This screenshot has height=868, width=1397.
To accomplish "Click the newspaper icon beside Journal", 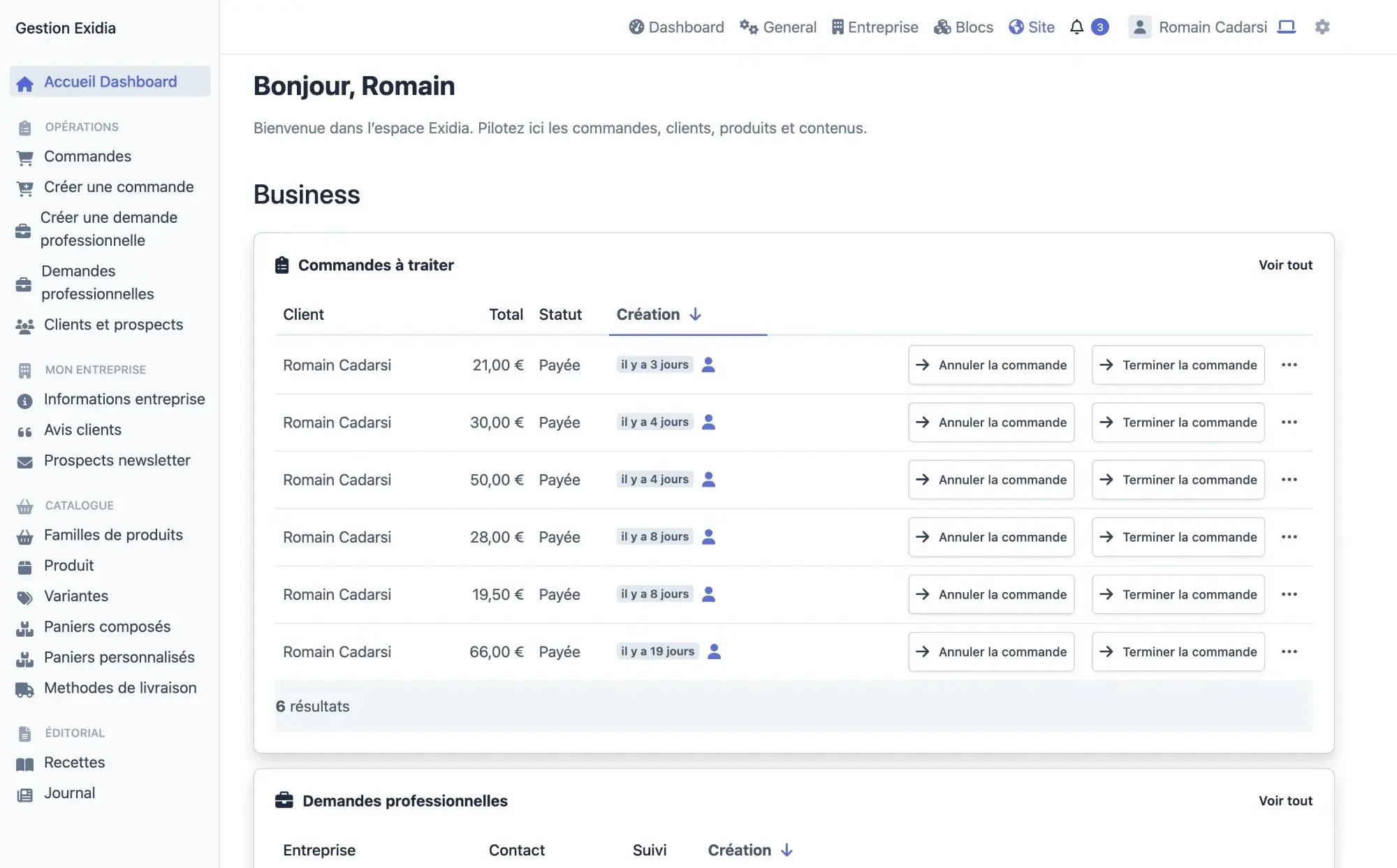I will pyautogui.click(x=24, y=795).
